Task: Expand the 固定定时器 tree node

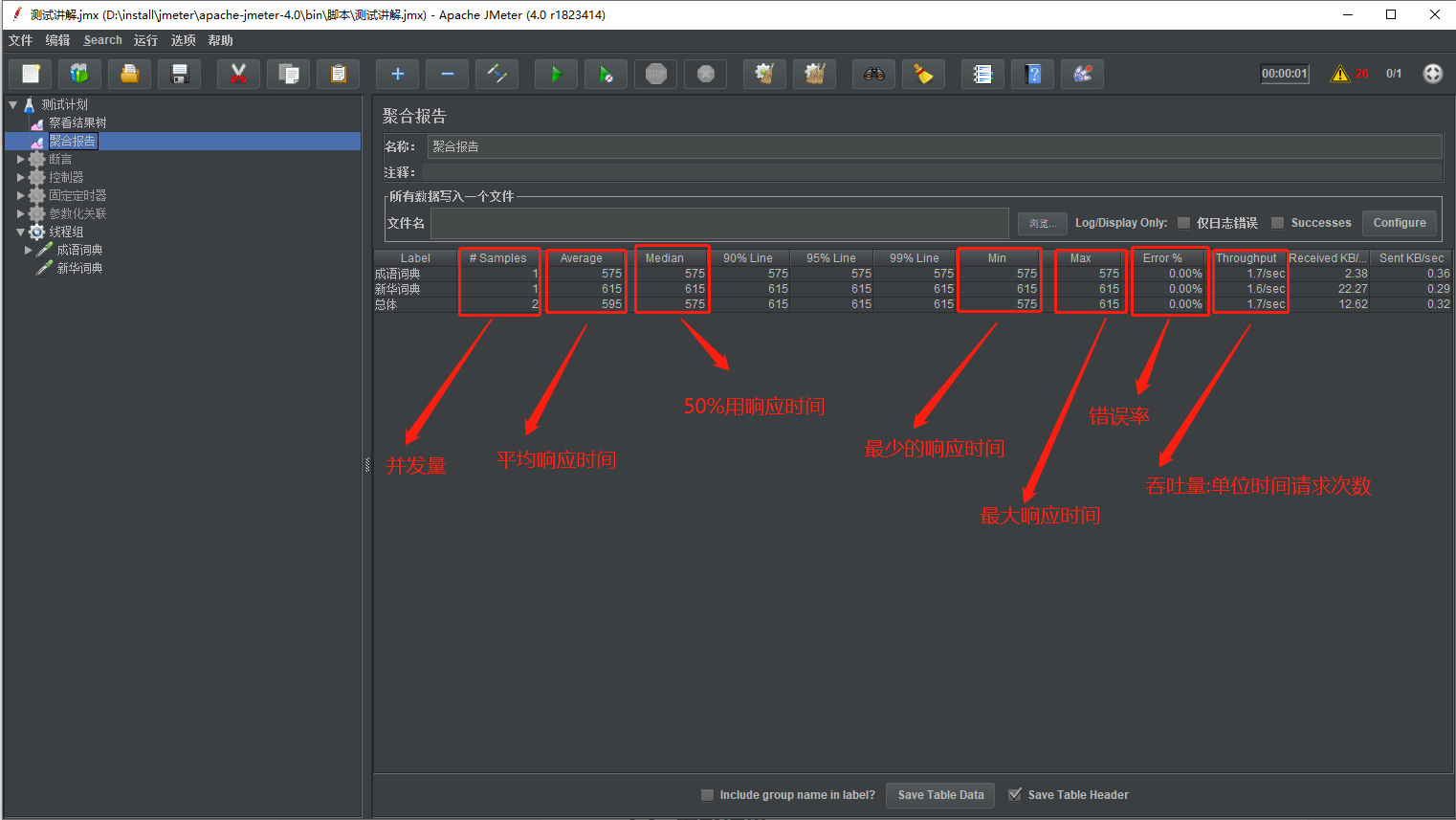Action: tap(21, 196)
